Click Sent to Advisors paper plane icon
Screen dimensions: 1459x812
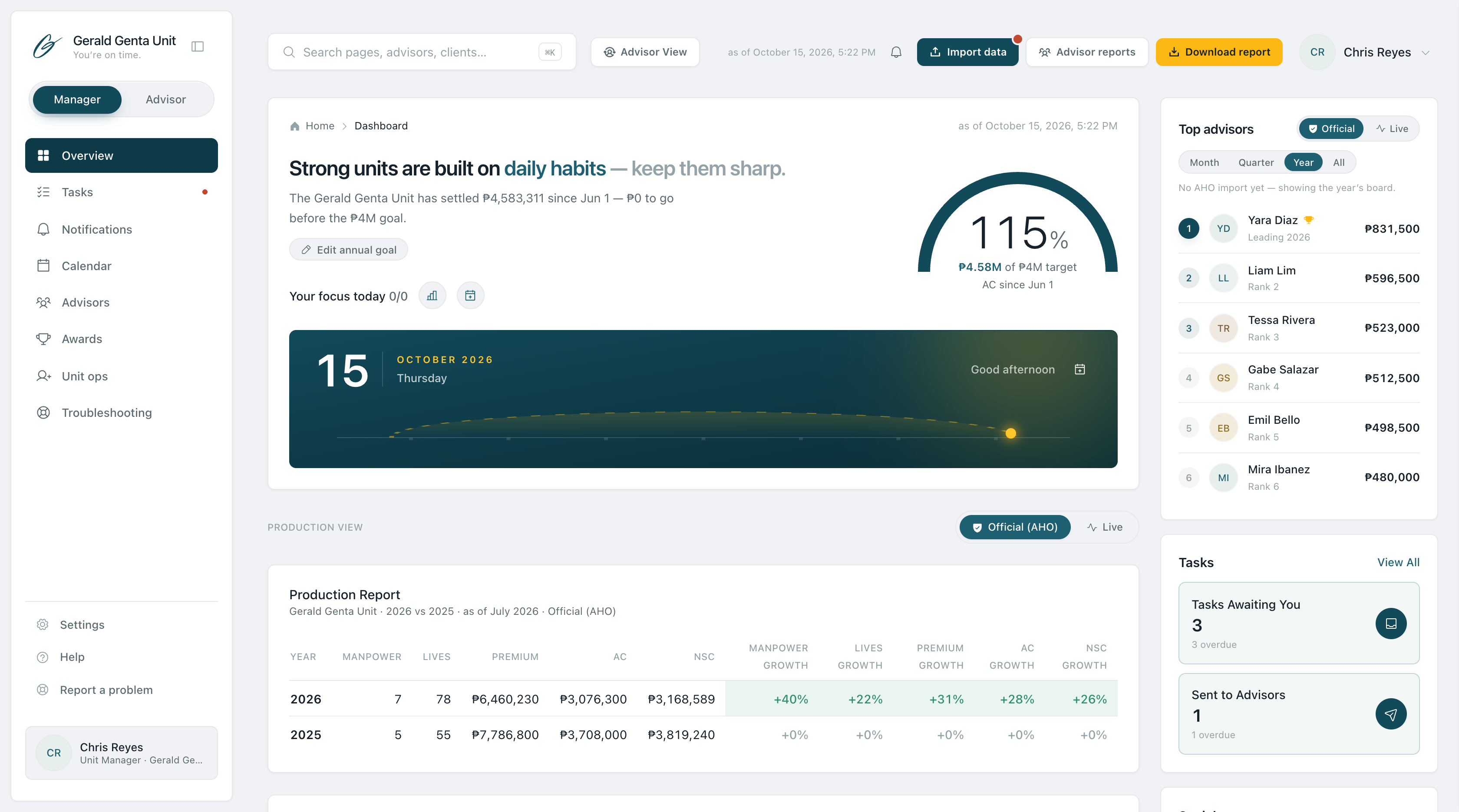(1391, 714)
